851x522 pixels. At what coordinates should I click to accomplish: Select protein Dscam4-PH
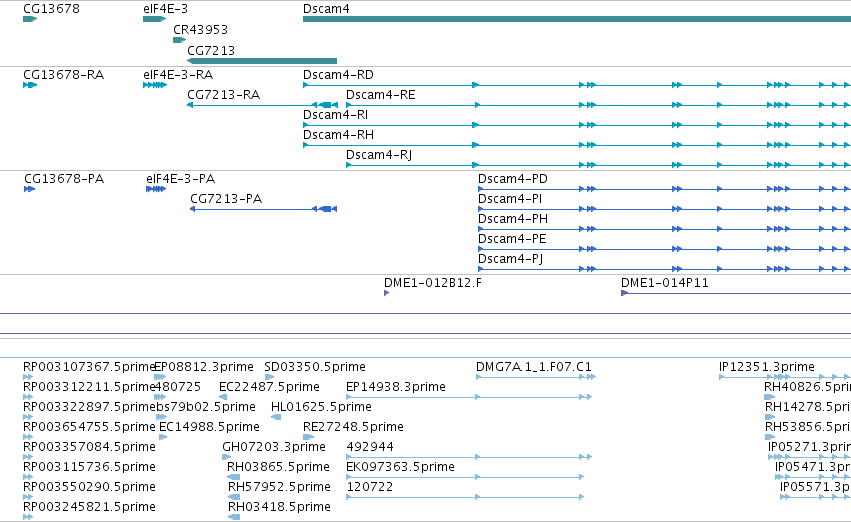pyautogui.click(x=513, y=219)
